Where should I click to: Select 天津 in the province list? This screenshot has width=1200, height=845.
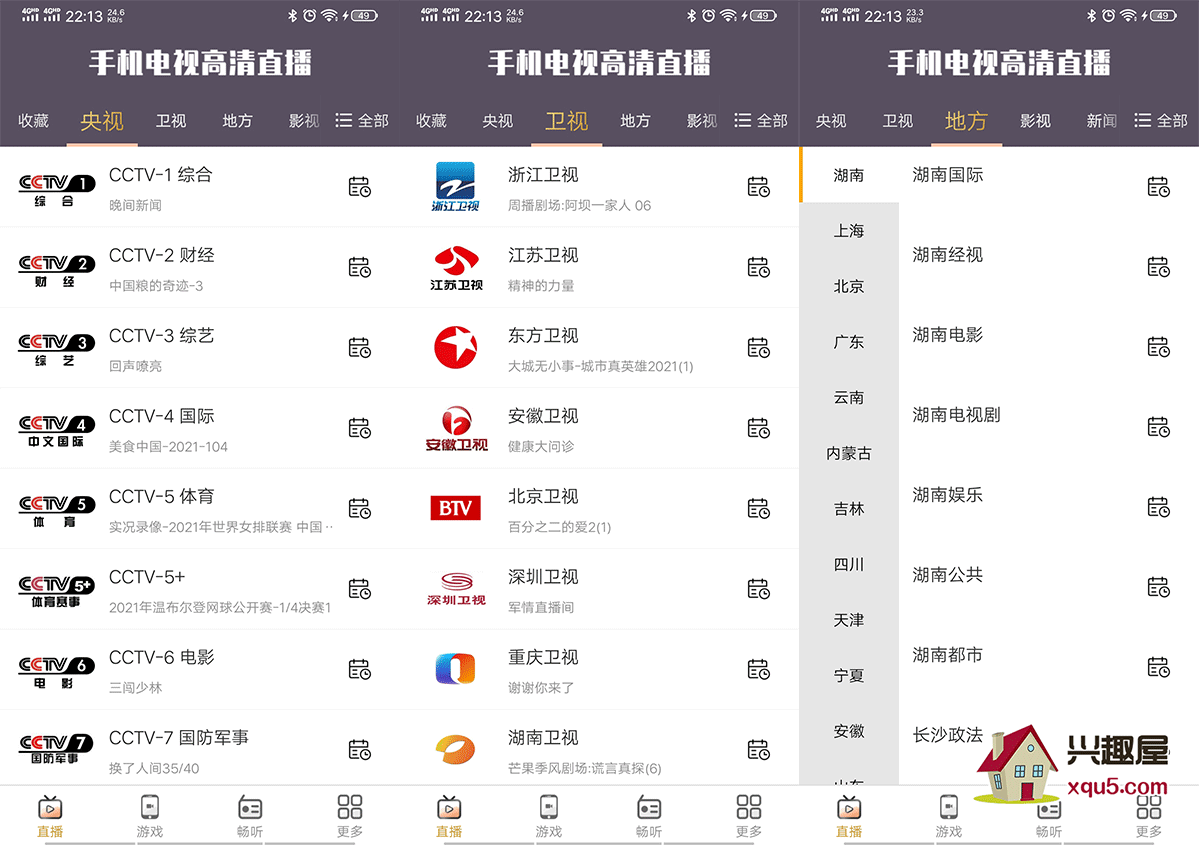tap(849, 620)
